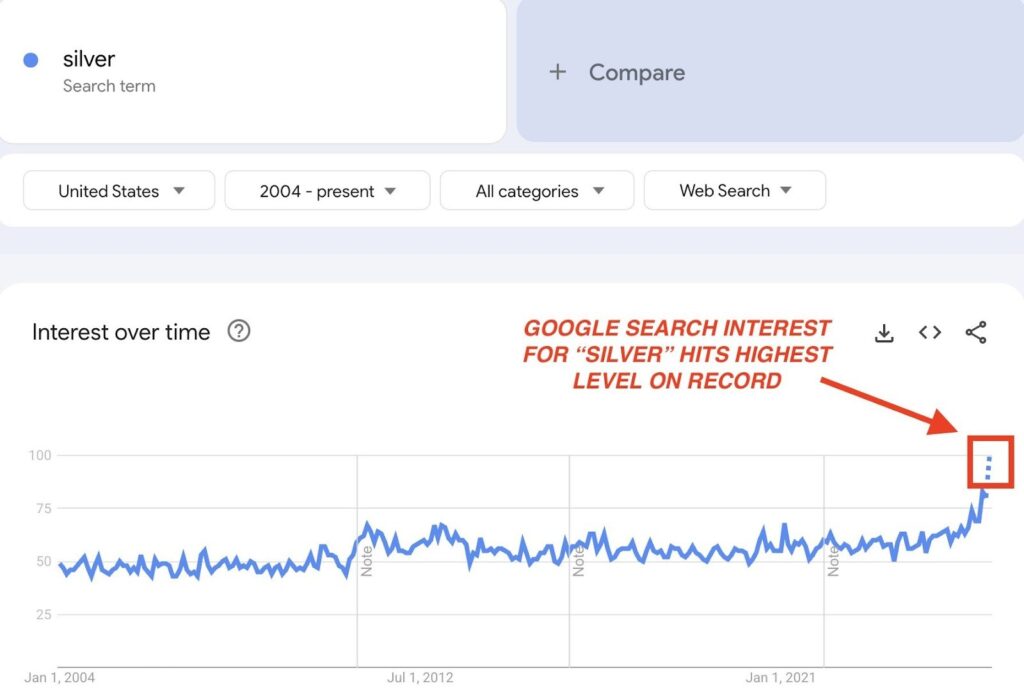1024x700 pixels.
Task: Click the leftmost Note marker on the chart
Action: pos(366,561)
